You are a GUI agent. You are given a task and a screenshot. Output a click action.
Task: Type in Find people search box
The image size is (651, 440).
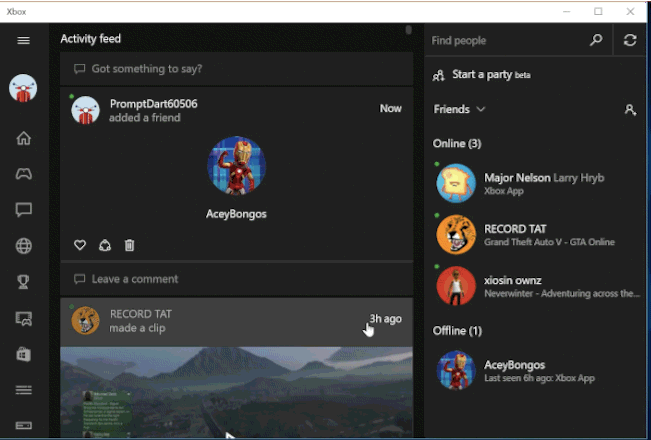point(505,40)
